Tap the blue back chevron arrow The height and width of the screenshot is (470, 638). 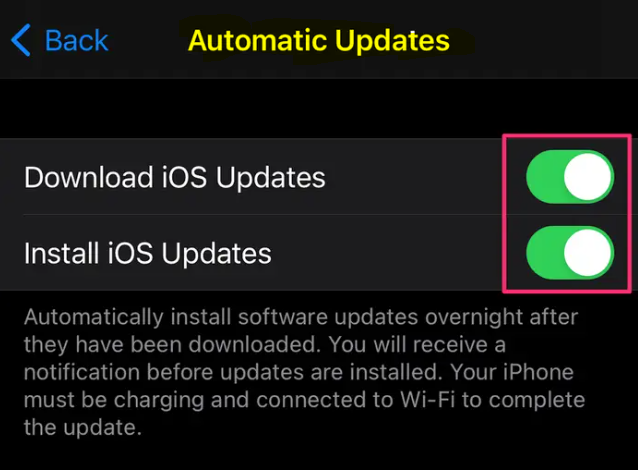click(21, 40)
